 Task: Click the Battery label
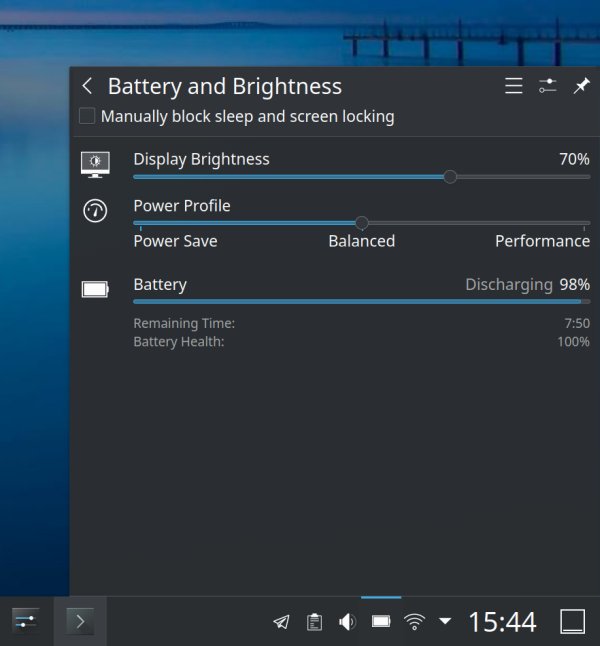[x=160, y=285]
